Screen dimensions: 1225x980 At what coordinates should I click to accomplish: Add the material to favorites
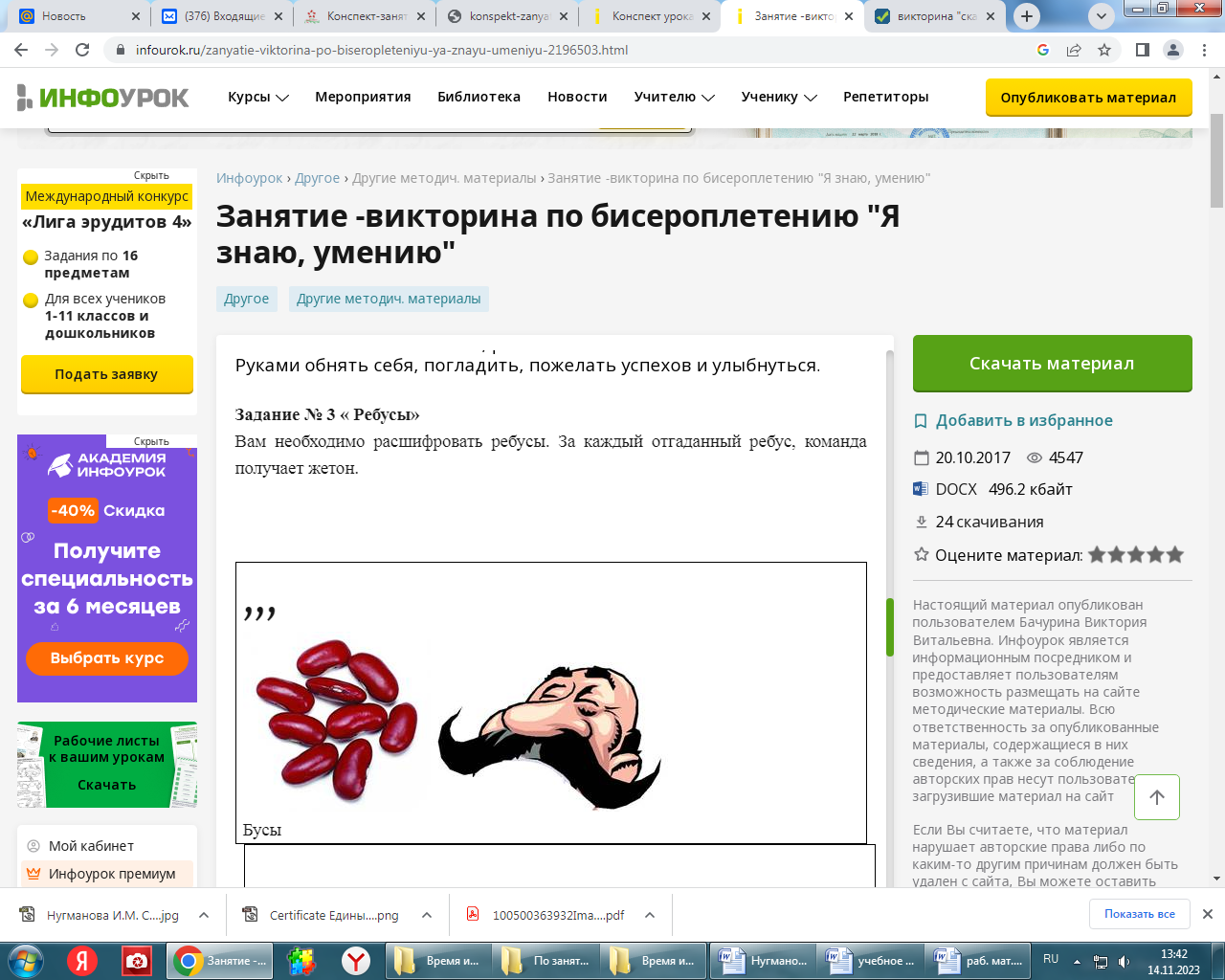(1023, 420)
